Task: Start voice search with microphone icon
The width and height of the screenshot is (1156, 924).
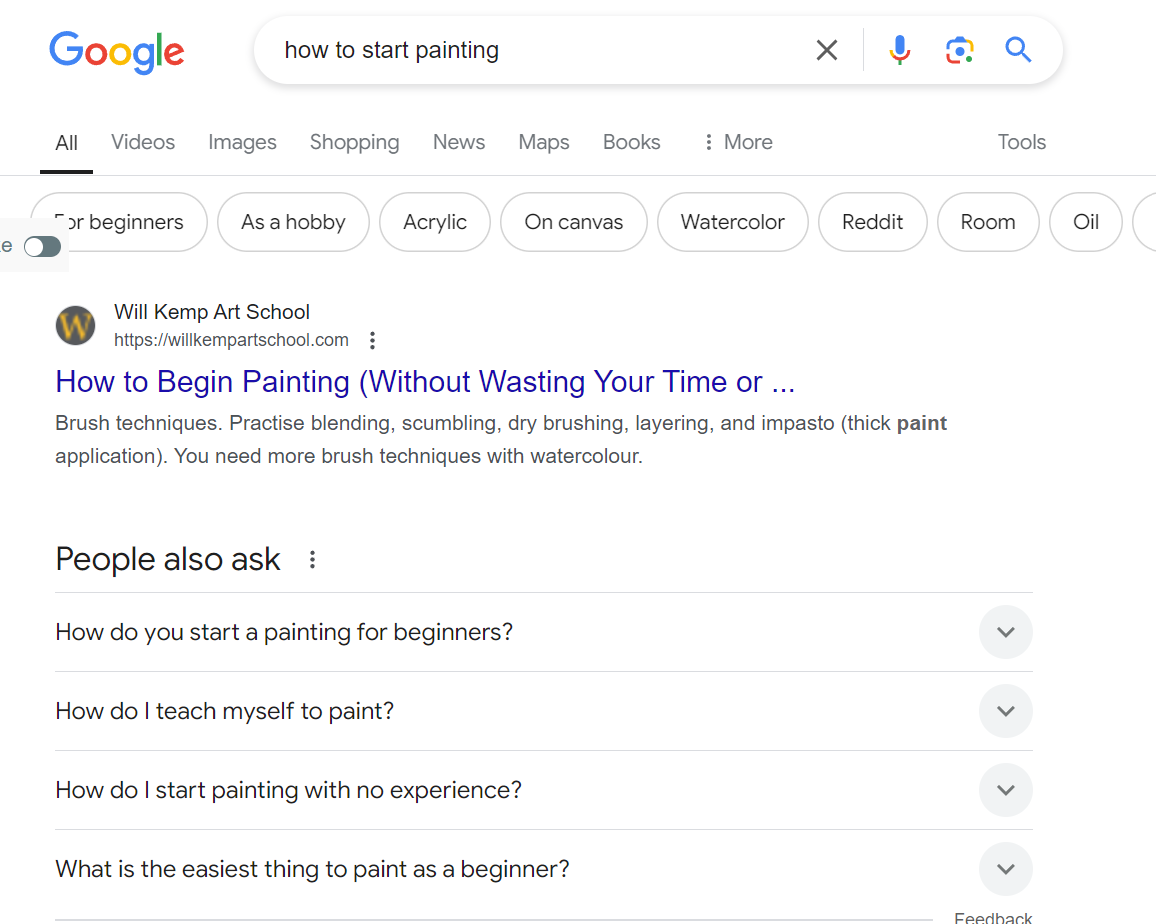Action: tap(900, 50)
